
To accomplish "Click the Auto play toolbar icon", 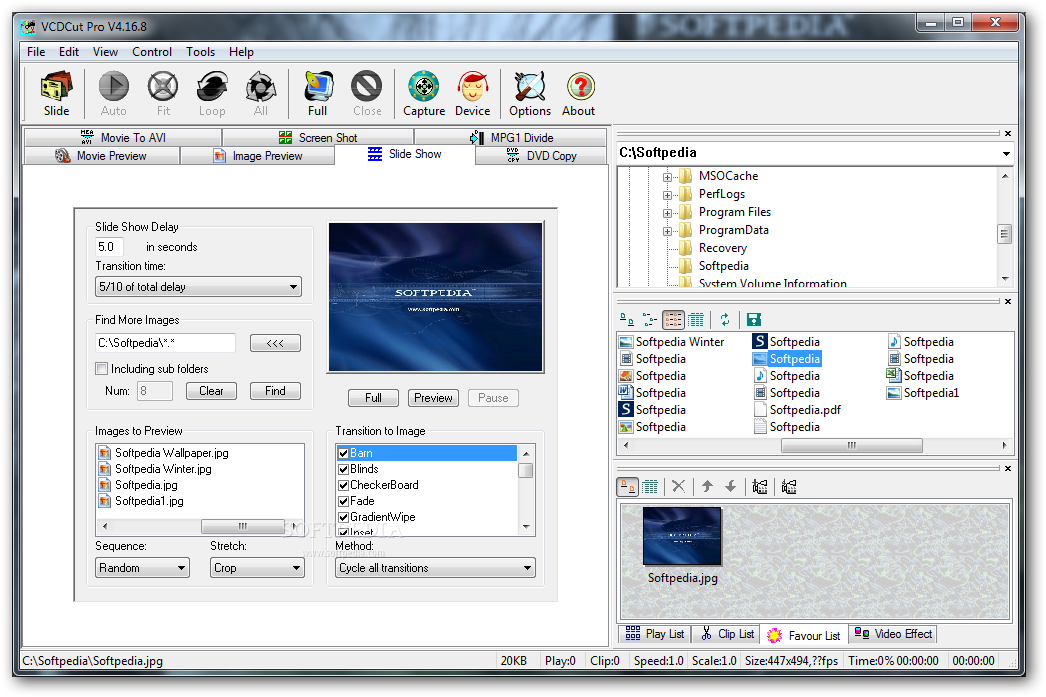I will (x=113, y=94).
